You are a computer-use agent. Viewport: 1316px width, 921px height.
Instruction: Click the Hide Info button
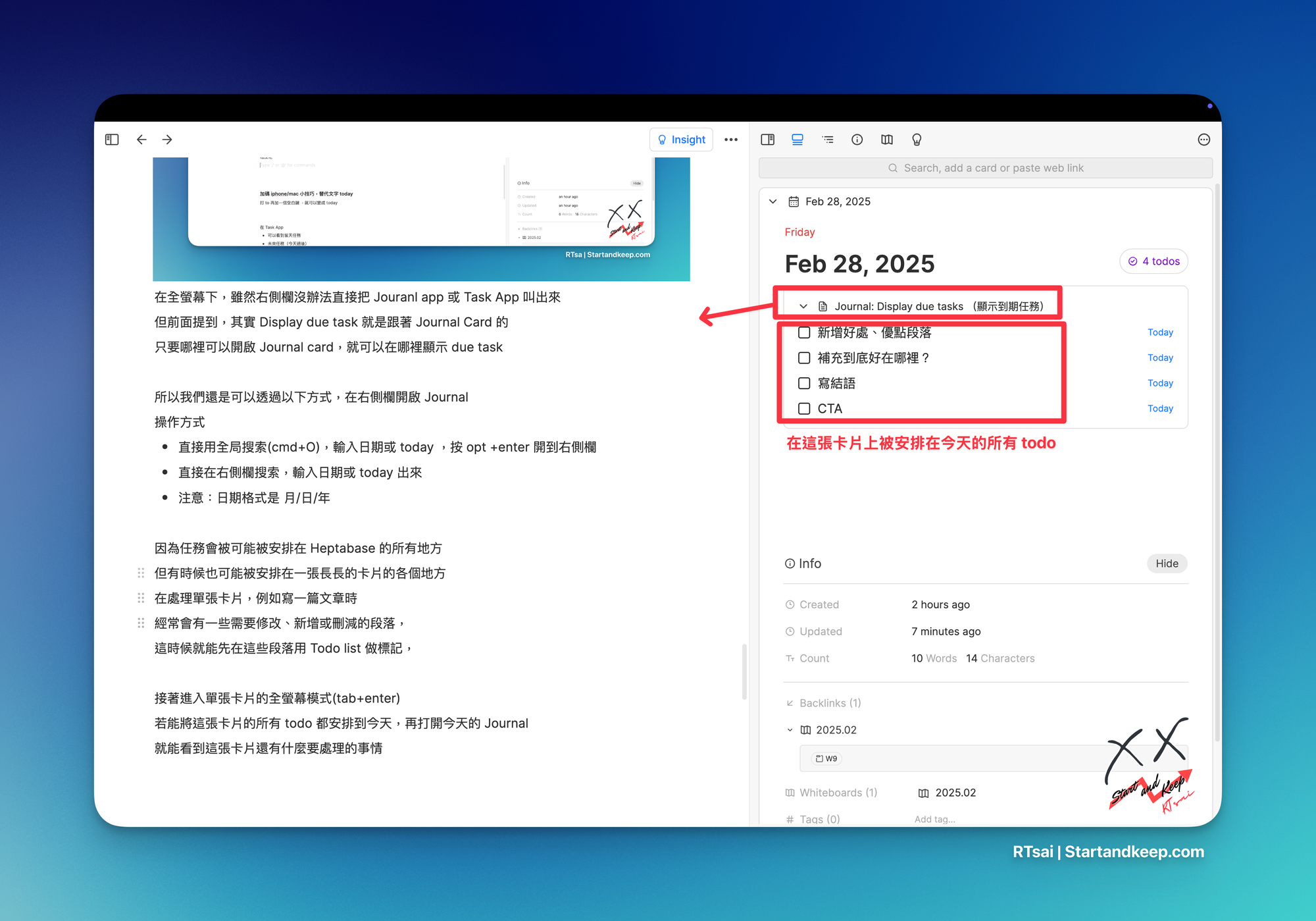[1168, 562]
